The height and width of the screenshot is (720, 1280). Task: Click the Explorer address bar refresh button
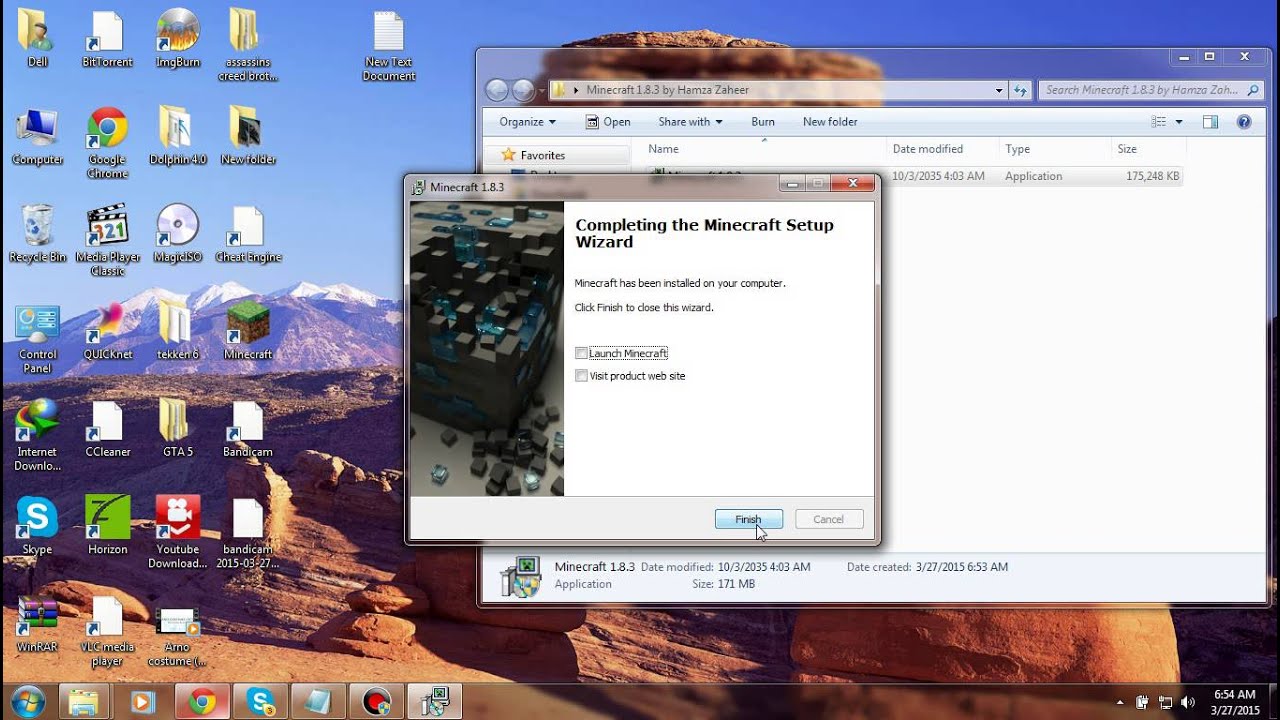tap(1020, 90)
